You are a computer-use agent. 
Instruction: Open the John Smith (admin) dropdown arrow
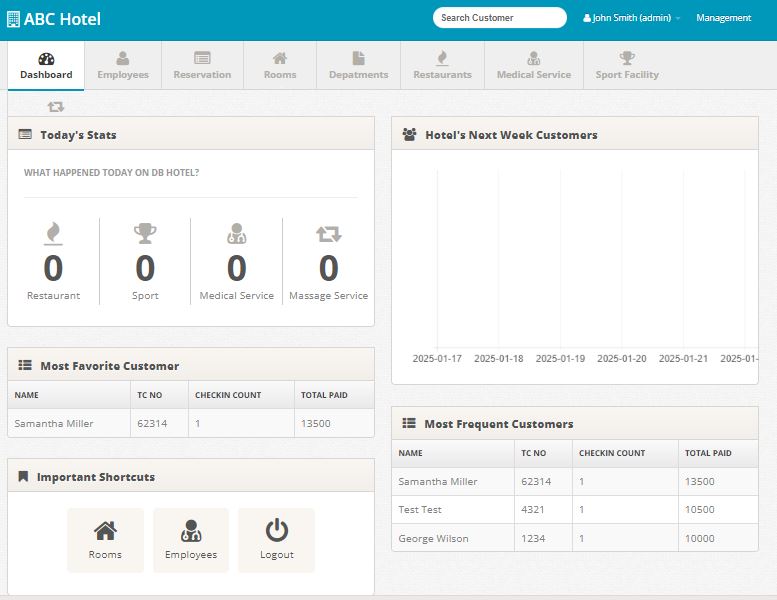coord(677,18)
